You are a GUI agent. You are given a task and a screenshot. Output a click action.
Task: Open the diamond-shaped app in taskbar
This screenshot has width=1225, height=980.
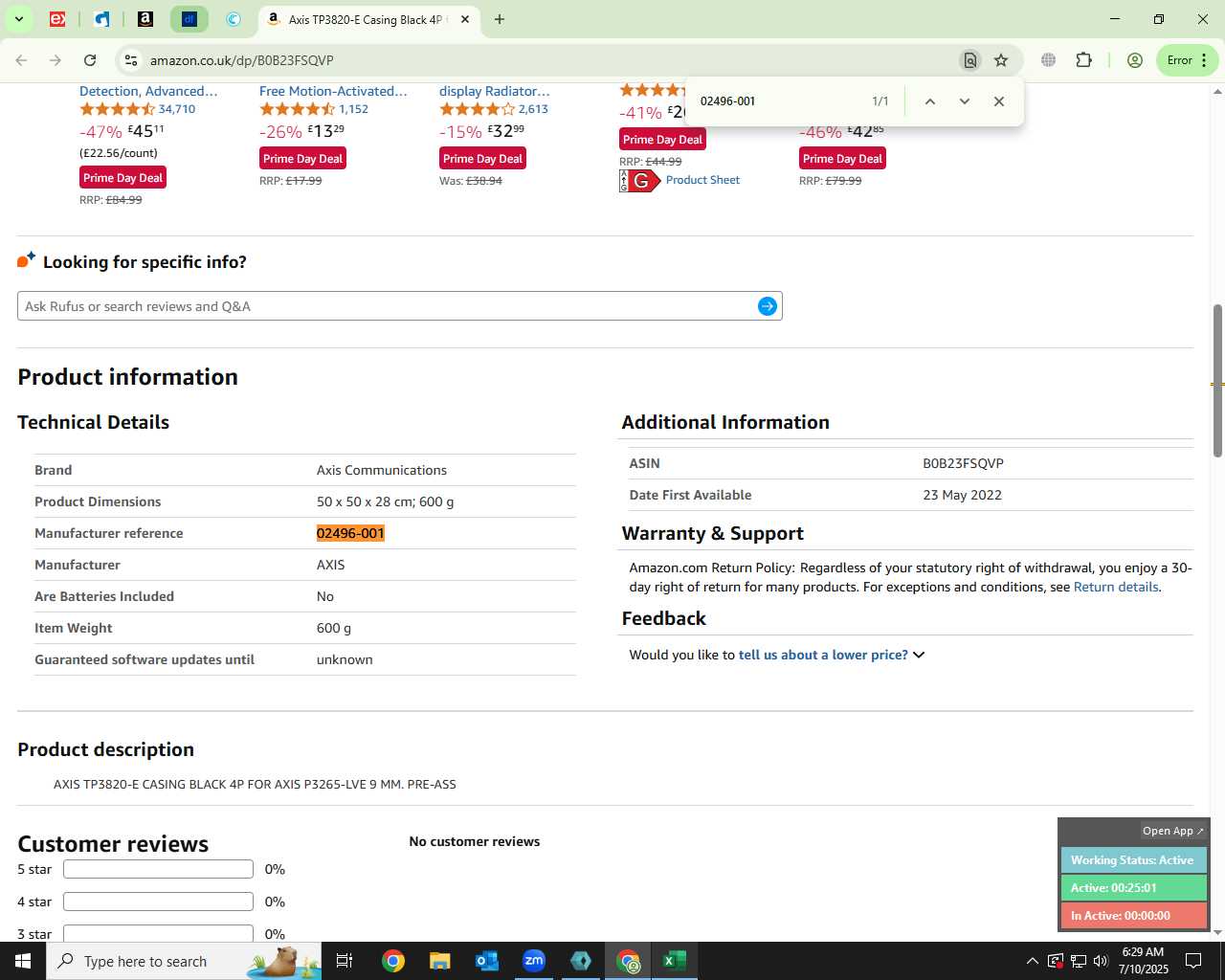[581, 961]
